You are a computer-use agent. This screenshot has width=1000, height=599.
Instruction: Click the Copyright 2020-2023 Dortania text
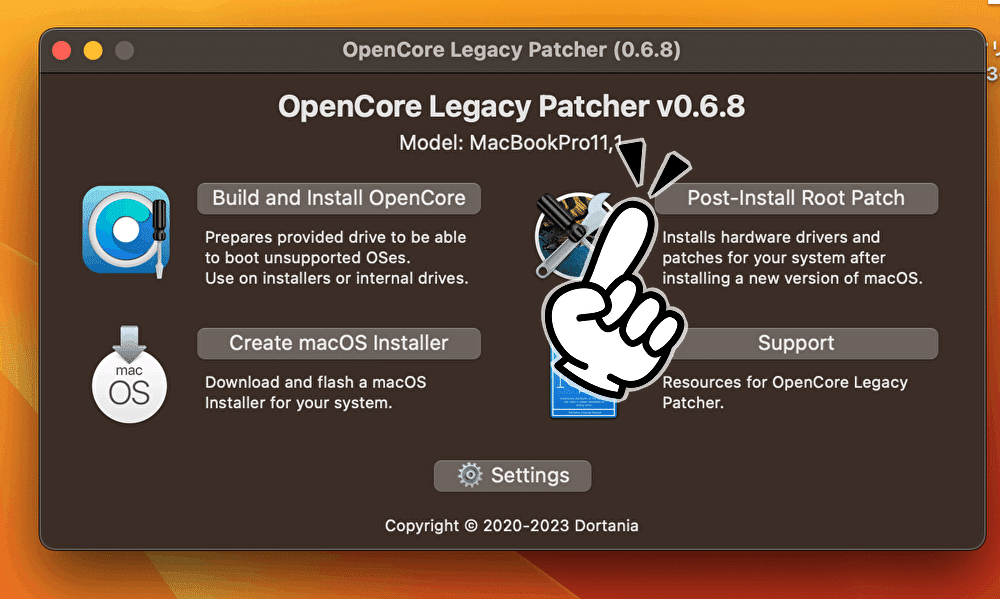coord(511,526)
